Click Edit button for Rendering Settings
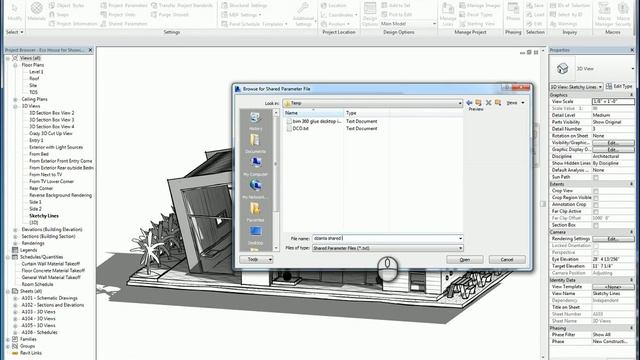 click(x=613, y=239)
